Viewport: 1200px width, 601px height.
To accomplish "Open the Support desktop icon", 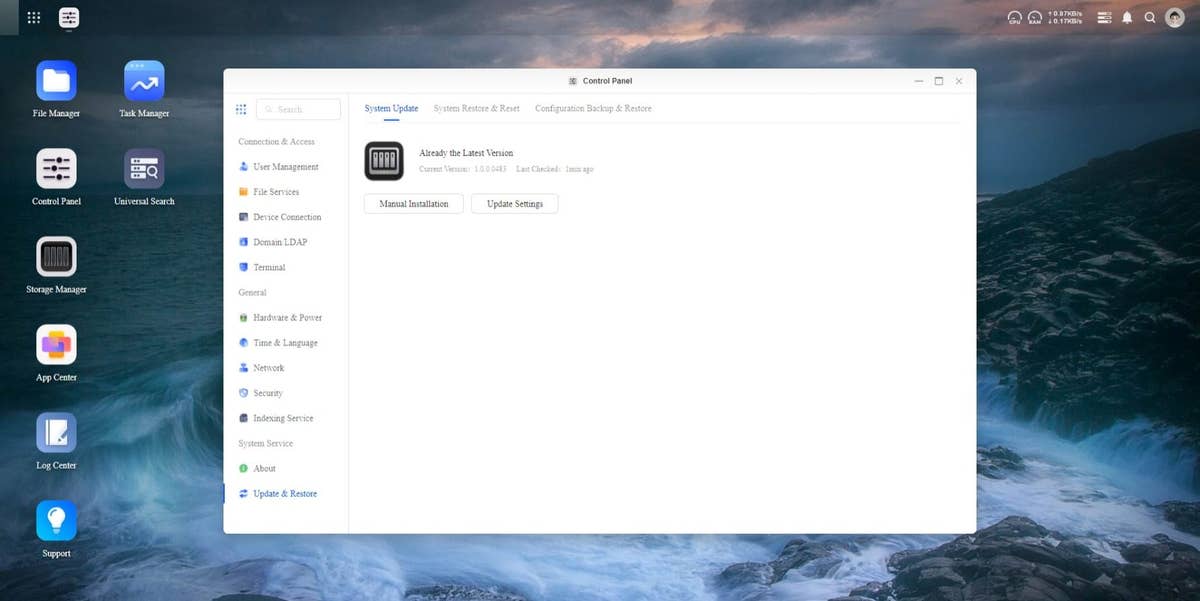I will tap(56, 521).
